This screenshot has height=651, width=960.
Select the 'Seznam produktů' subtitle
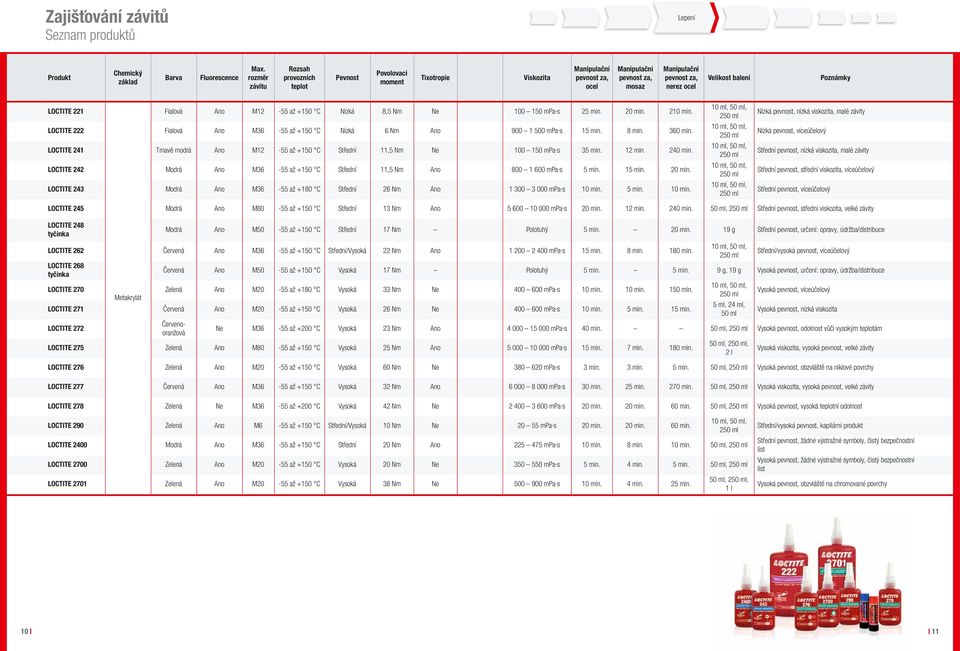(x=90, y=35)
